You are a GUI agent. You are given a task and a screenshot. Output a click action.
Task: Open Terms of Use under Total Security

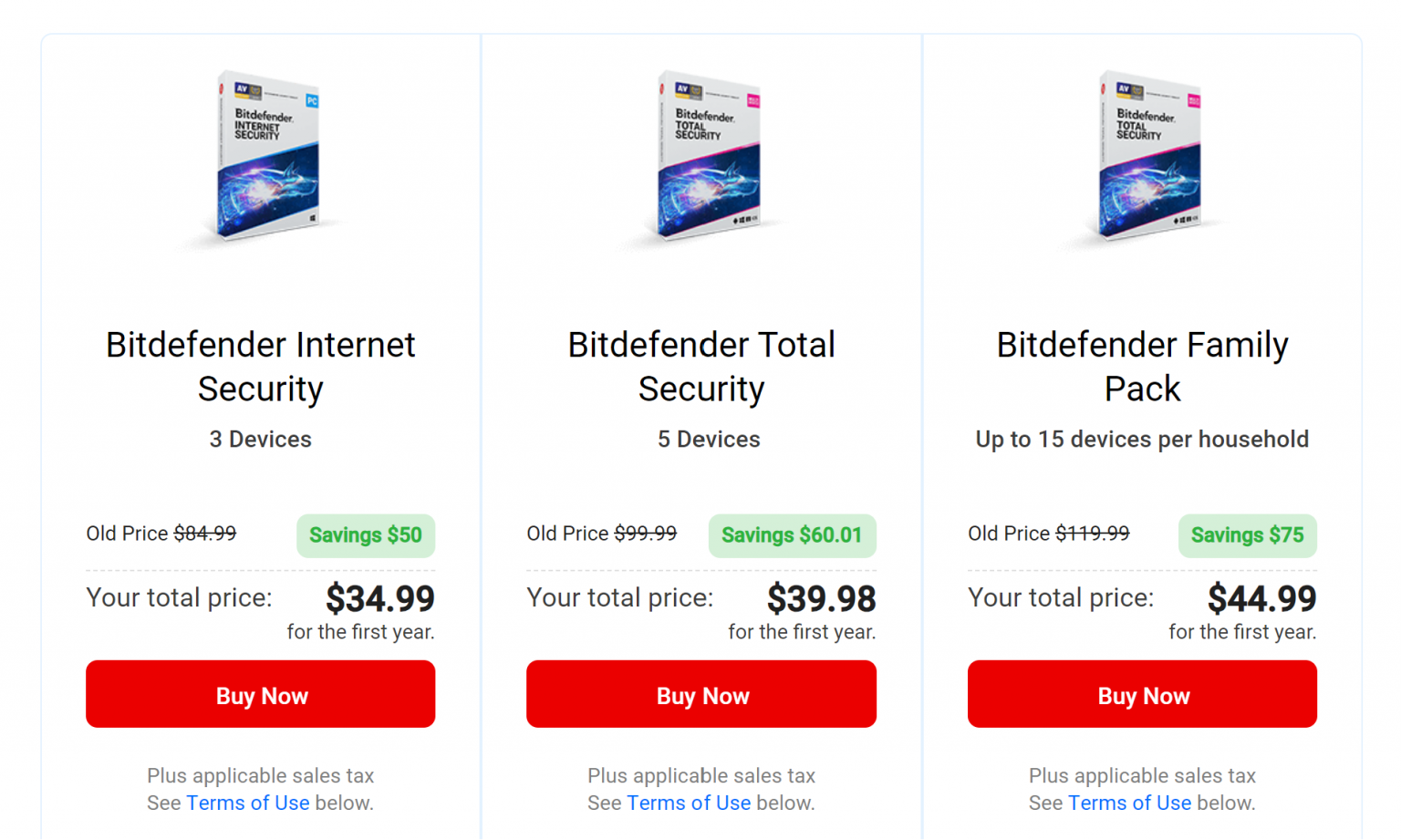[689, 803]
